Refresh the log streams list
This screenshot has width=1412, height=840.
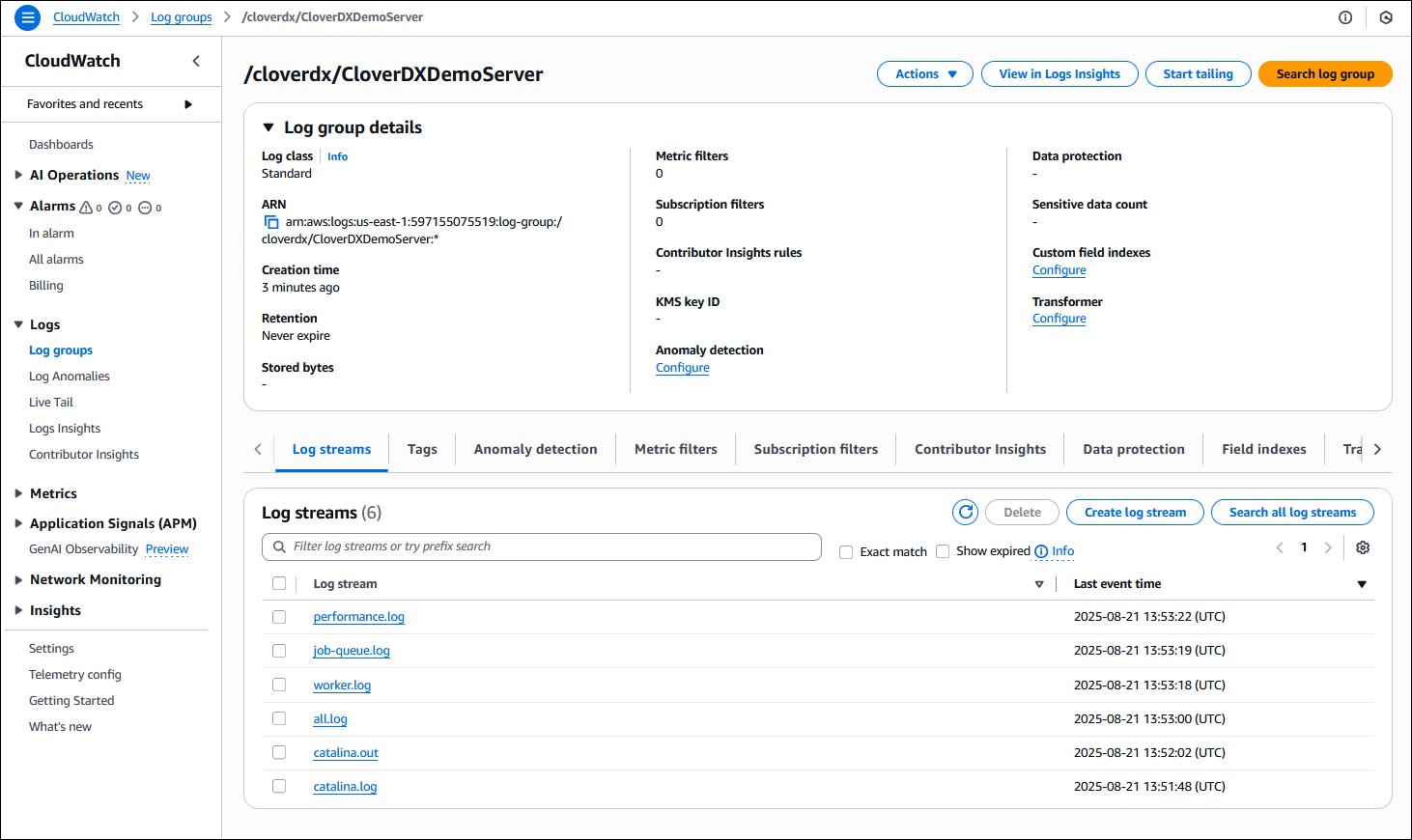[x=965, y=512]
